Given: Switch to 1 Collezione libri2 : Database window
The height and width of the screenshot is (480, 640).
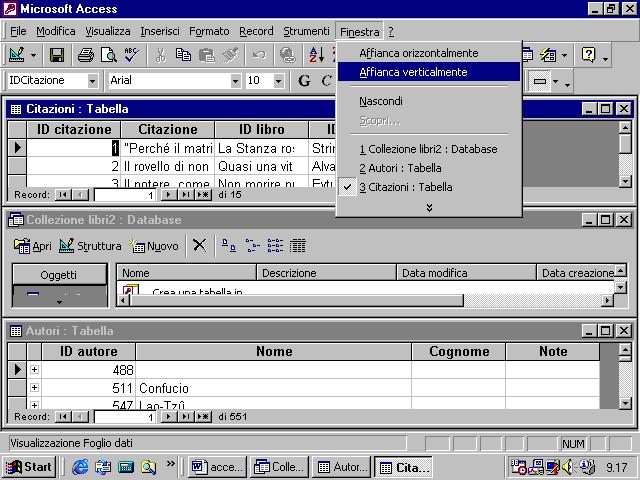Looking at the screenshot, I should click(x=429, y=149).
